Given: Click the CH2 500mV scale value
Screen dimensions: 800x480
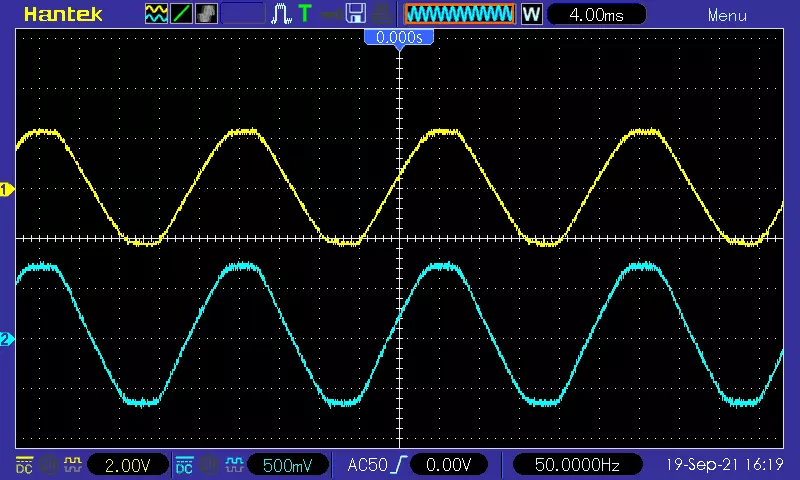Looking at the screenshot, I should point(288,465).
